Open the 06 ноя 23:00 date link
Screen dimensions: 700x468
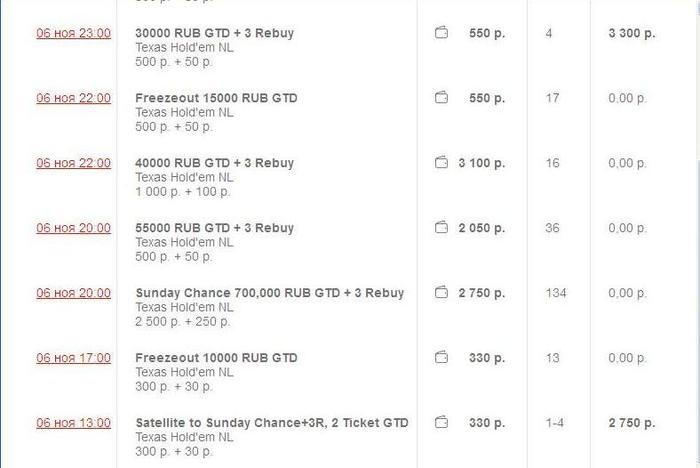[73, 33]
